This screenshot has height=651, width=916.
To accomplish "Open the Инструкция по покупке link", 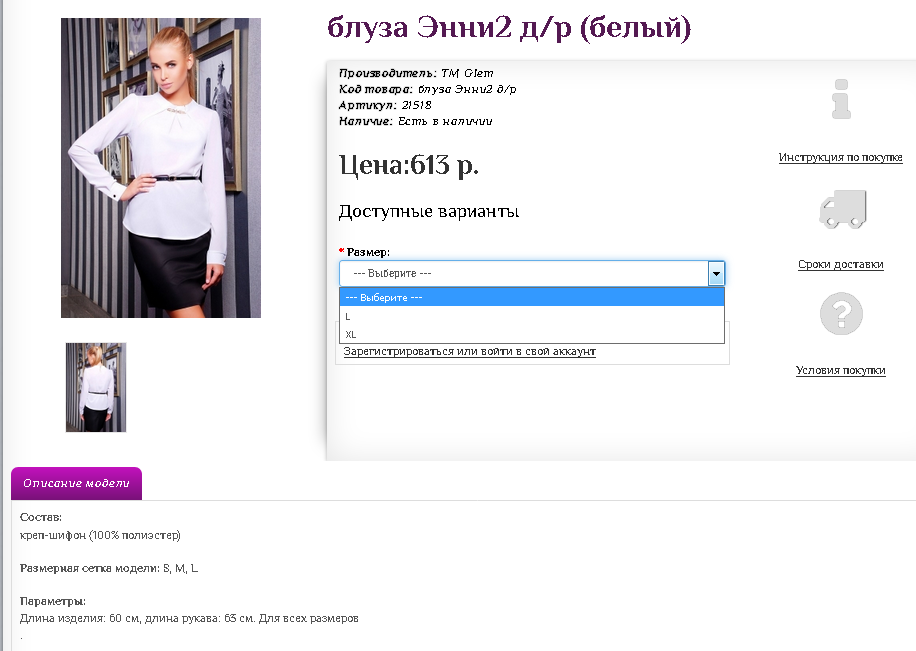I will pyautogui.click(x=840, y=157).
